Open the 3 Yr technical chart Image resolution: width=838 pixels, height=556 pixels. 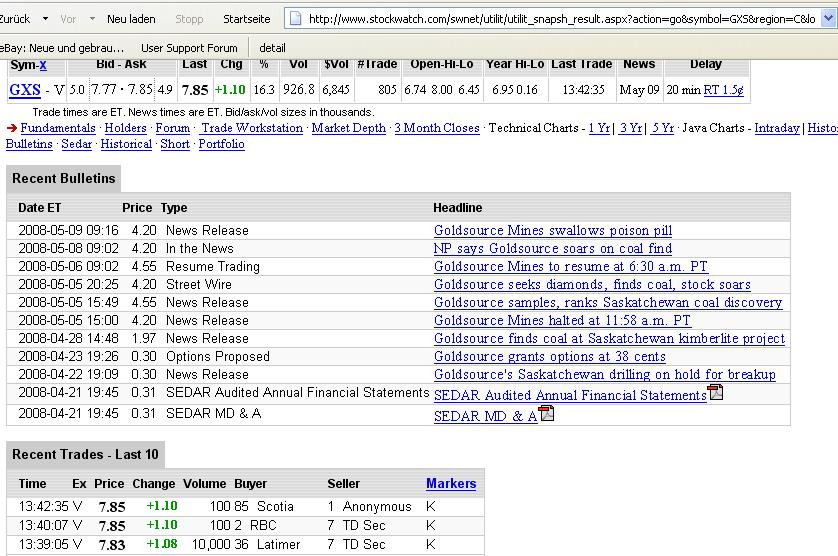coord(631,128)
